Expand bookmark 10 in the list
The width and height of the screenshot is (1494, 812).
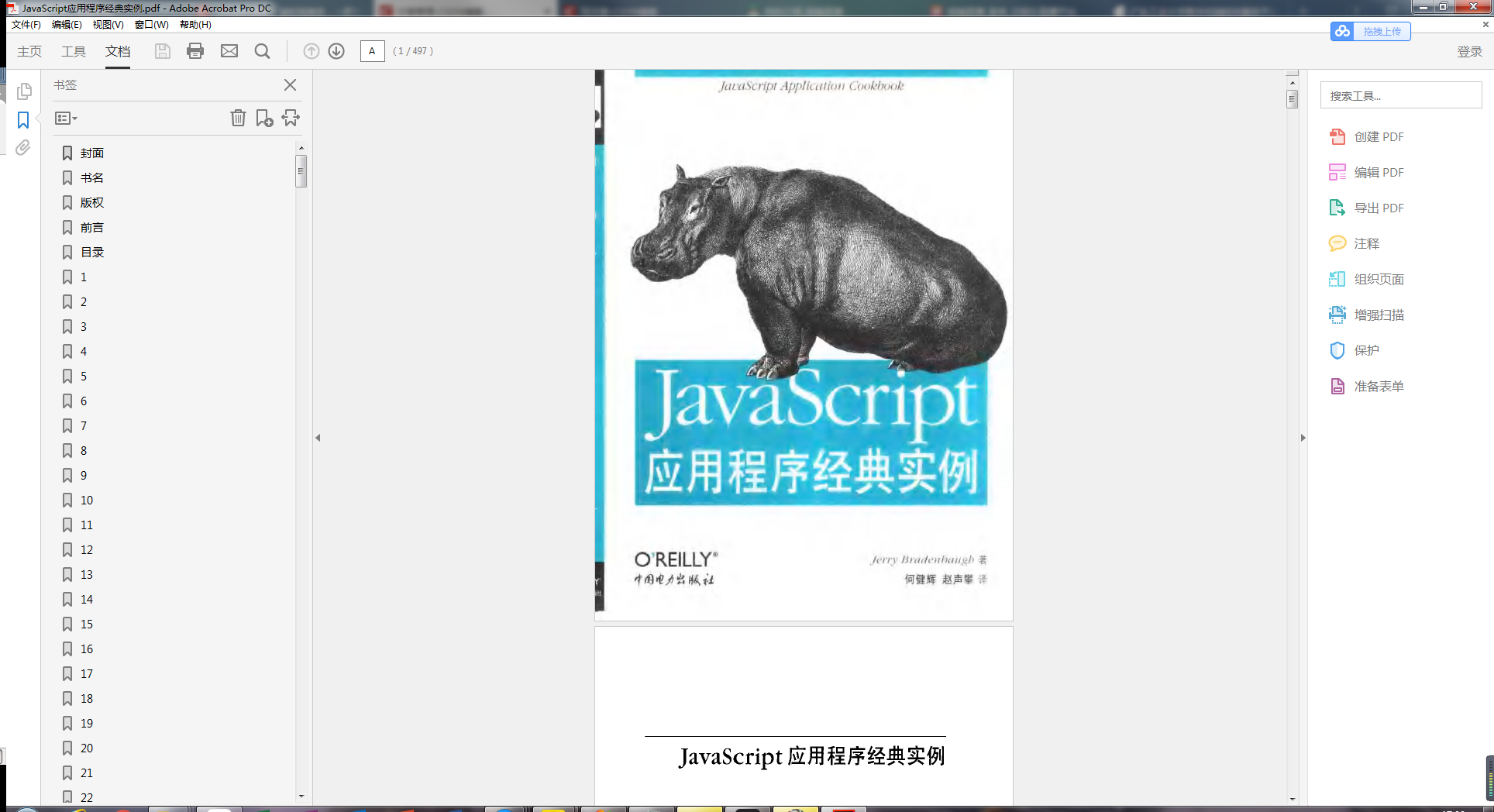pos(85,500)
